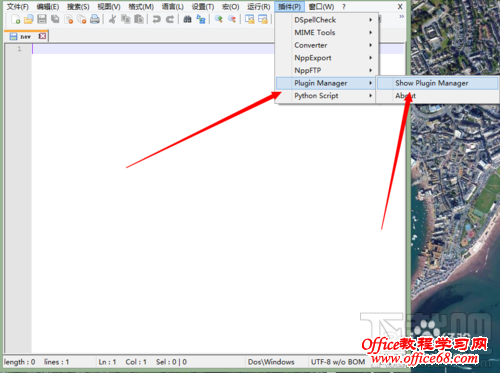Screen dimensions: 500x373
Task: Click the Close All files icon
Action: [x=82, y=19]
